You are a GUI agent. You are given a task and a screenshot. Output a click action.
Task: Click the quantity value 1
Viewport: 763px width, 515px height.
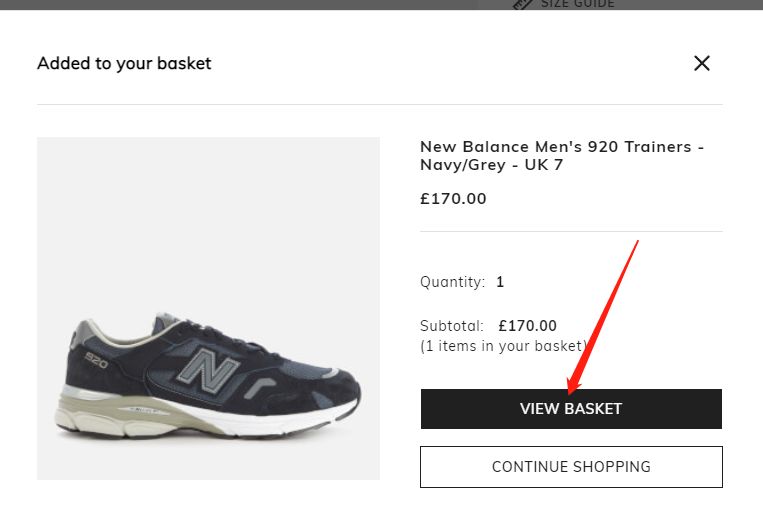point(500,282)
